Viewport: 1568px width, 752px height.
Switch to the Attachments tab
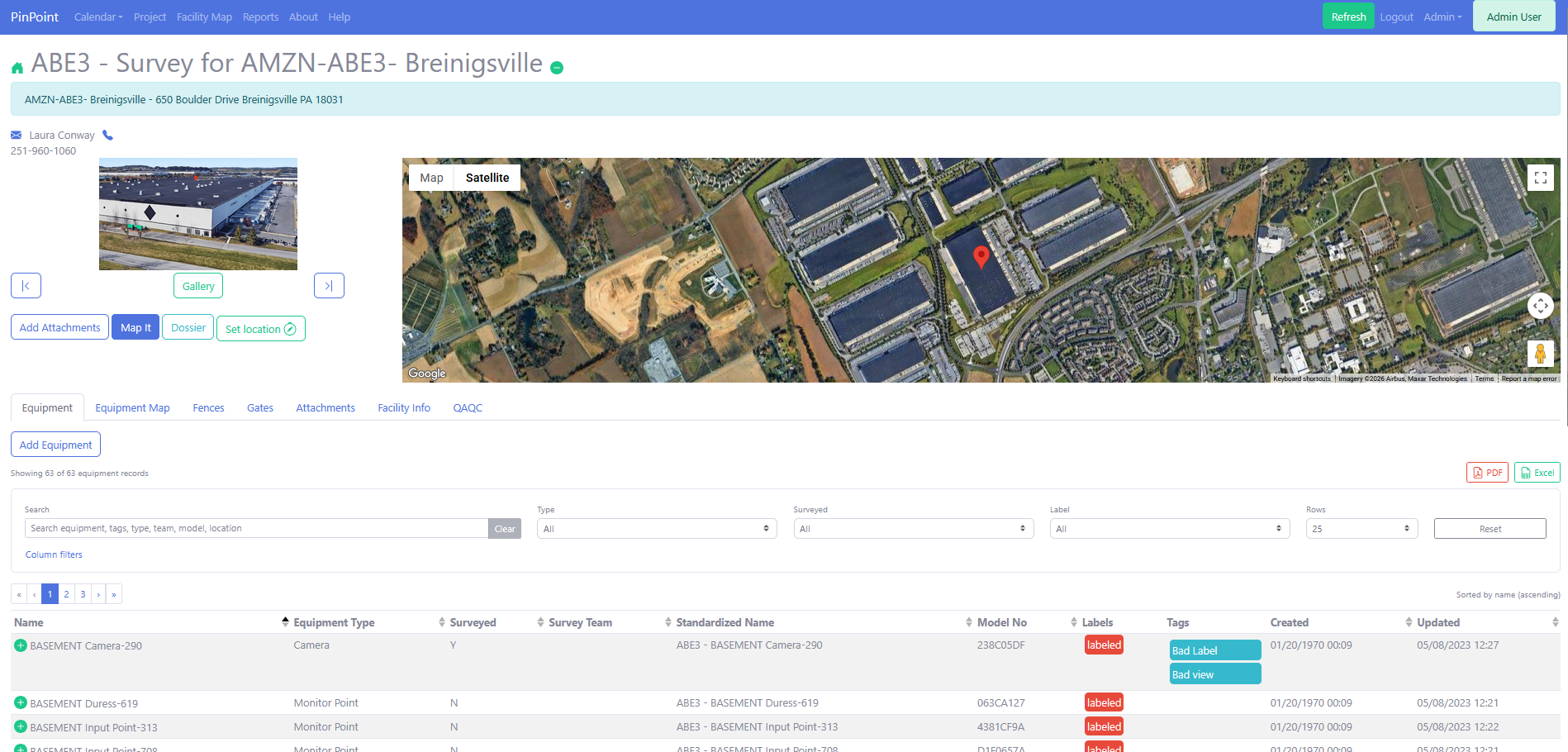[325, 407]
